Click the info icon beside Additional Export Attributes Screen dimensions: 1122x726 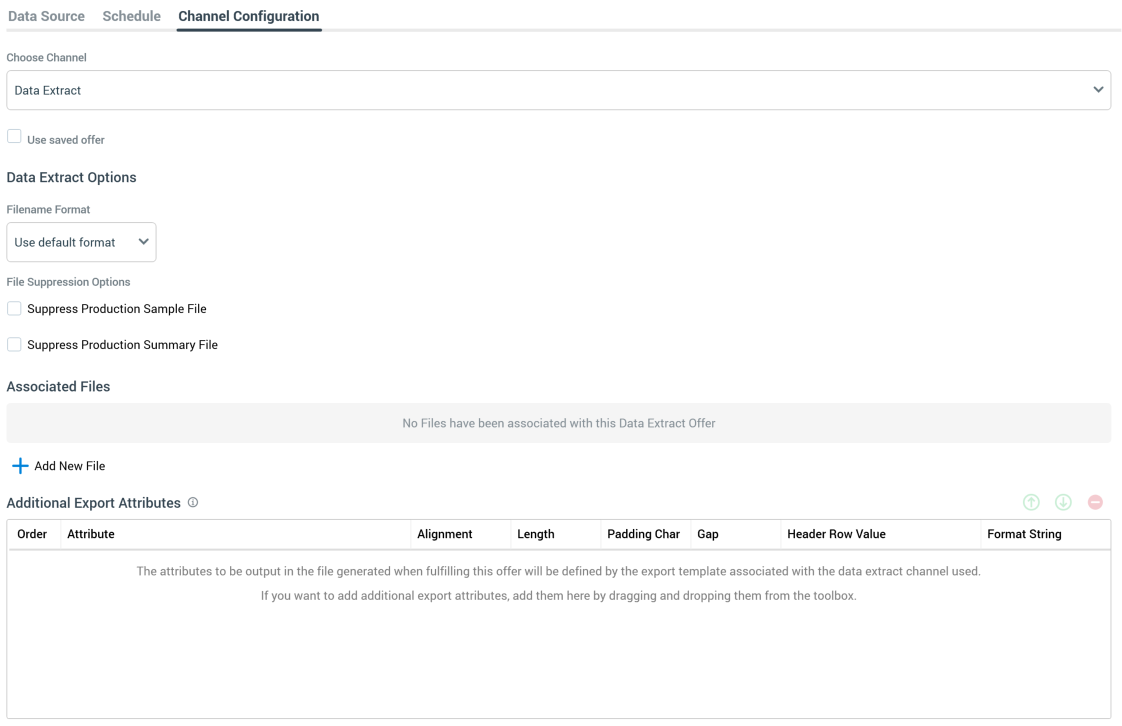coord(193,503)
